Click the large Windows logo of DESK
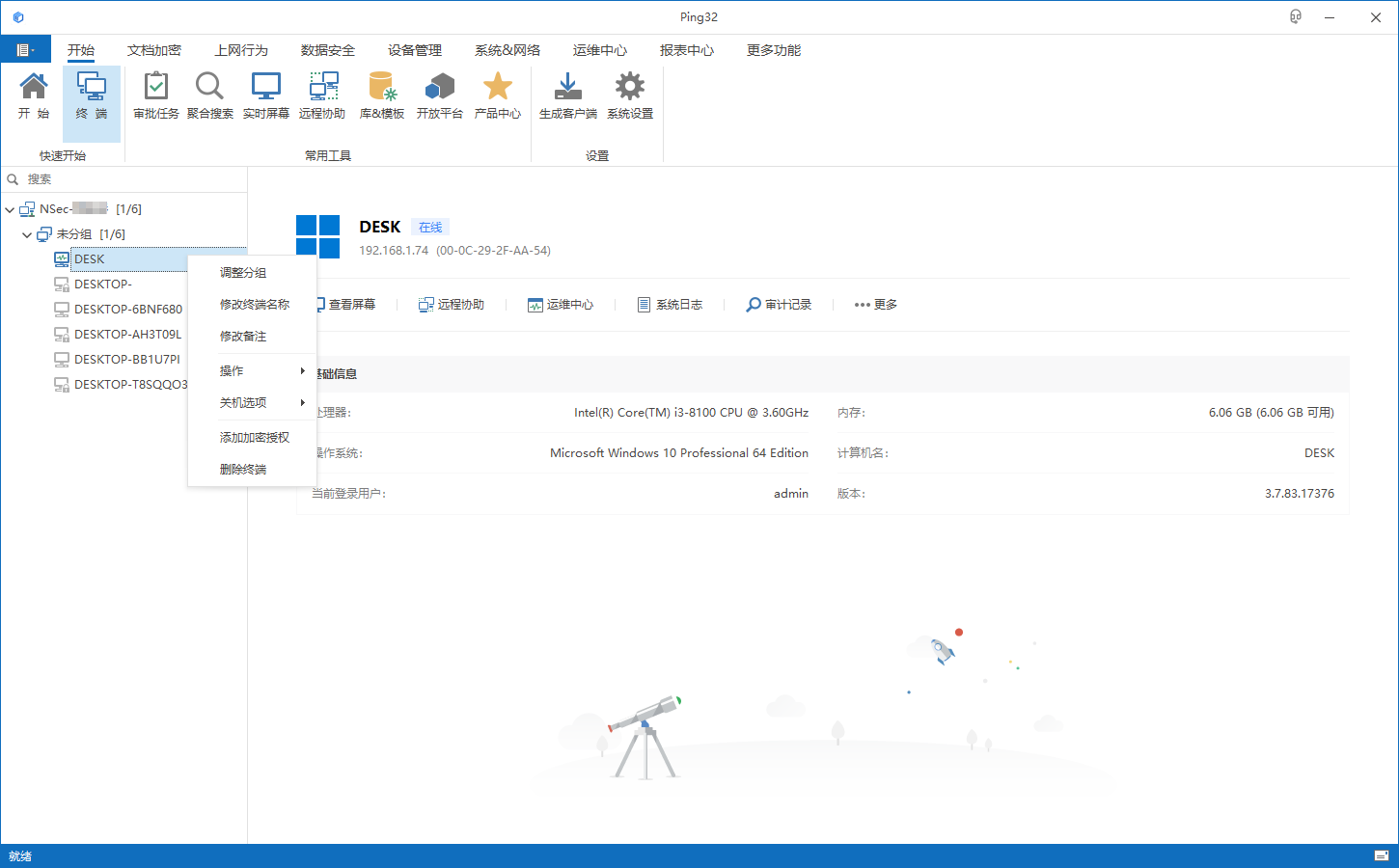Image resolution: width=1399 pixels, height=868 pixels. tap(317, 236)
